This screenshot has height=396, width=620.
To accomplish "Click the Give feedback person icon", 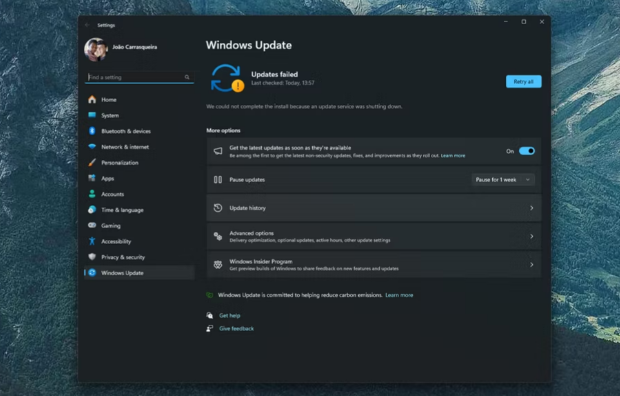I will coord(210,328).
